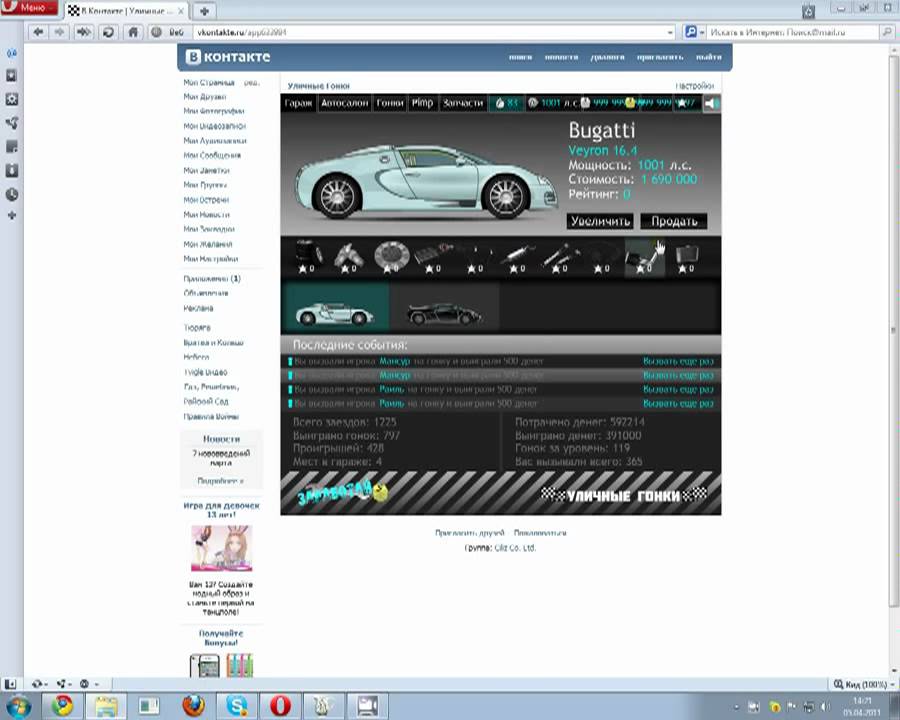Go back in browser history

[38, 32]
